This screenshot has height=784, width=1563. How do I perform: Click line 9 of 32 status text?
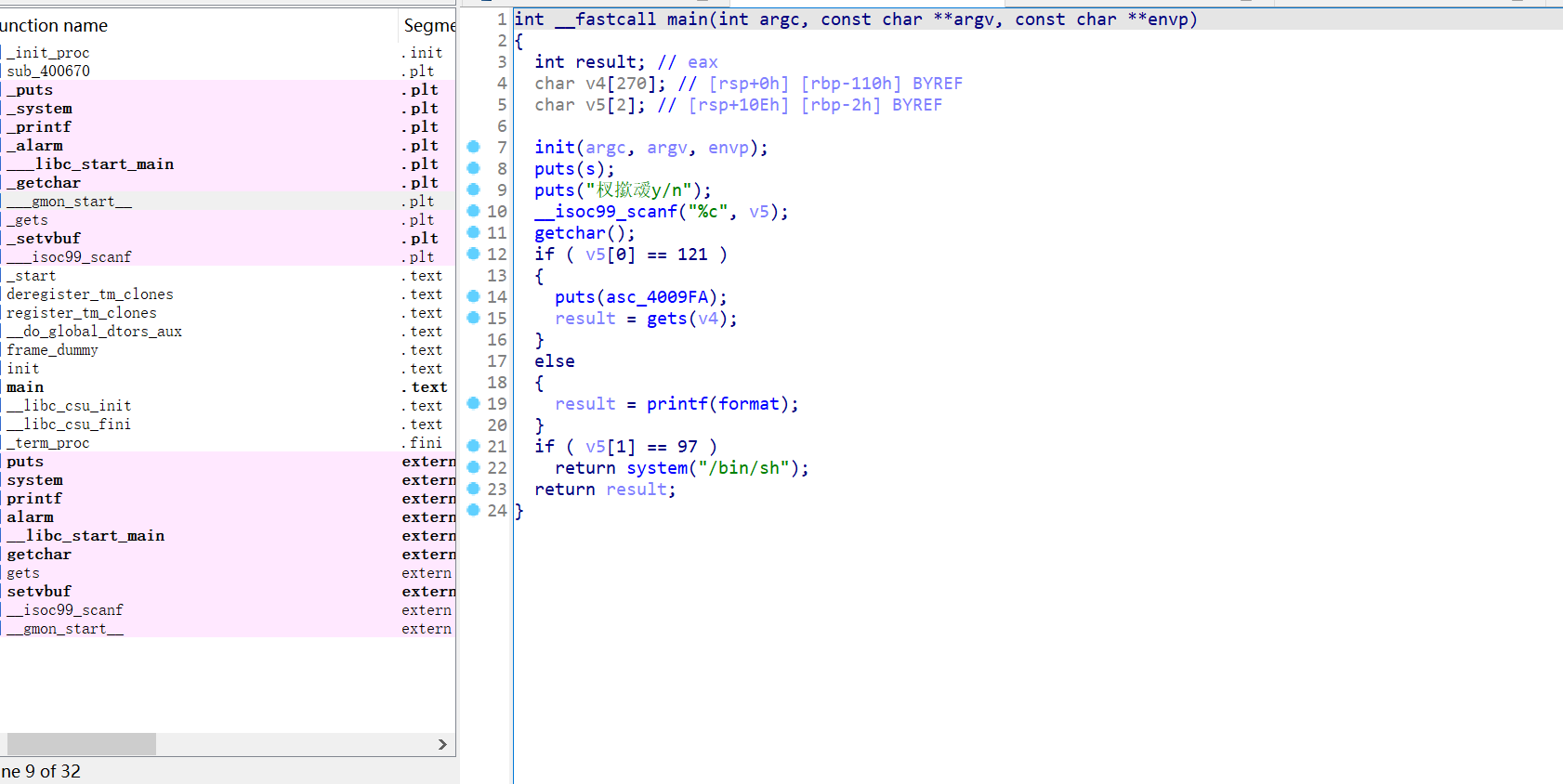tap(41, 771)
